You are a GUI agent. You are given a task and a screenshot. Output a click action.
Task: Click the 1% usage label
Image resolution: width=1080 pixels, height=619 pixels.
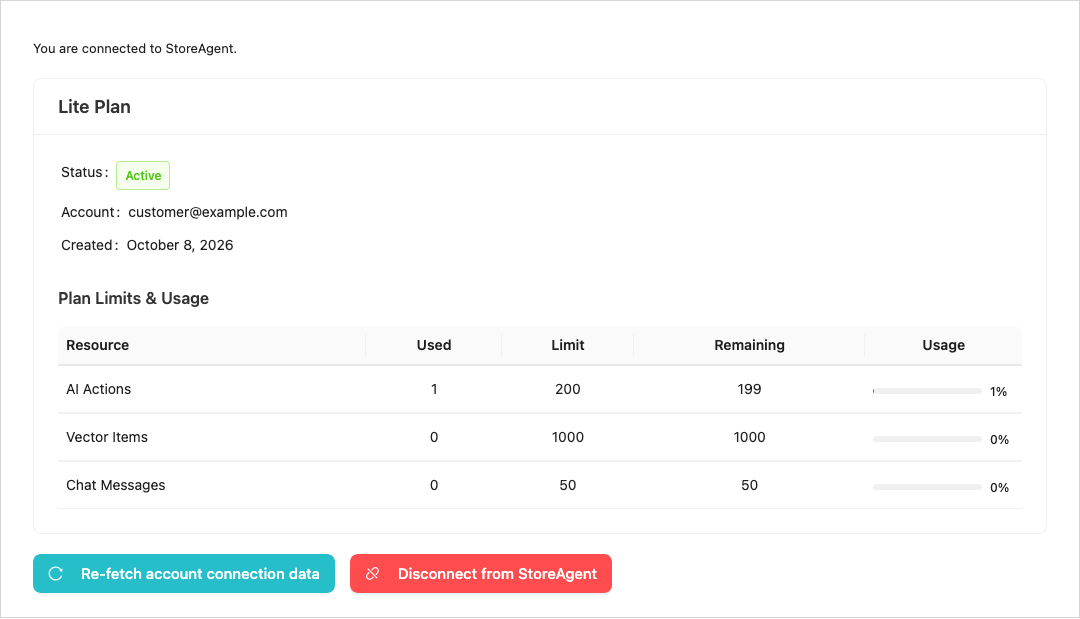[999, 392]
